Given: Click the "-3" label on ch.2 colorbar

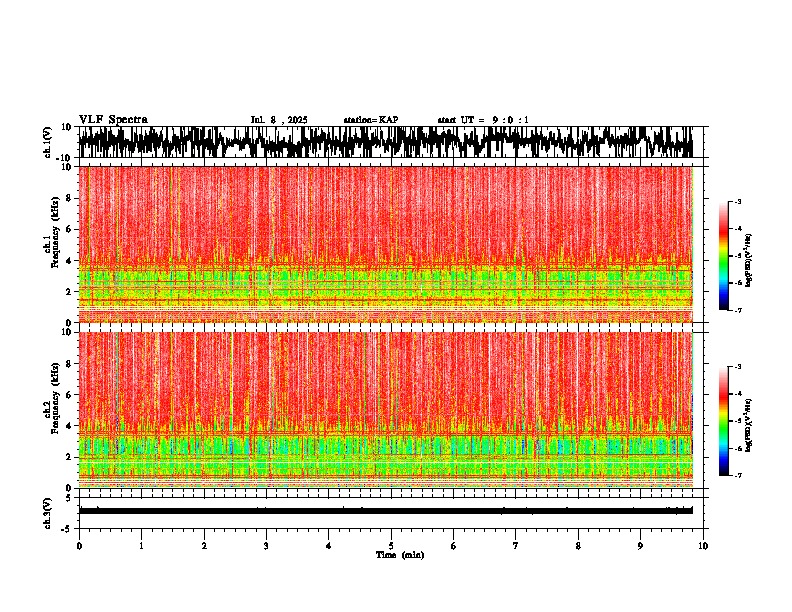Looking at the screenshot, I should click(737, 367).
